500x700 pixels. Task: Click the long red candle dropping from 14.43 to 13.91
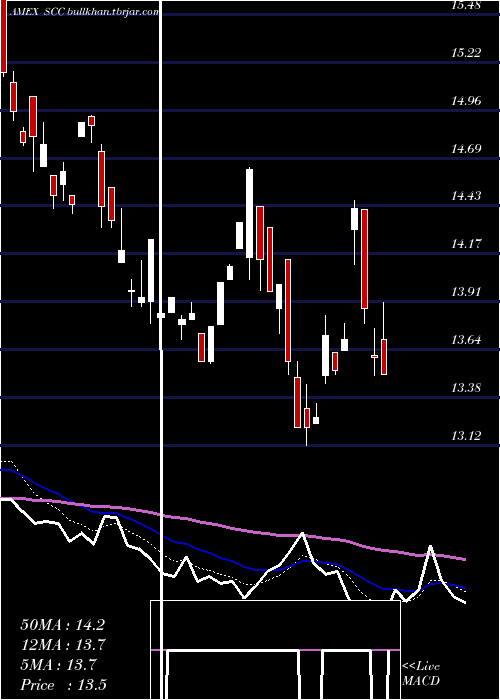point(365,259)
